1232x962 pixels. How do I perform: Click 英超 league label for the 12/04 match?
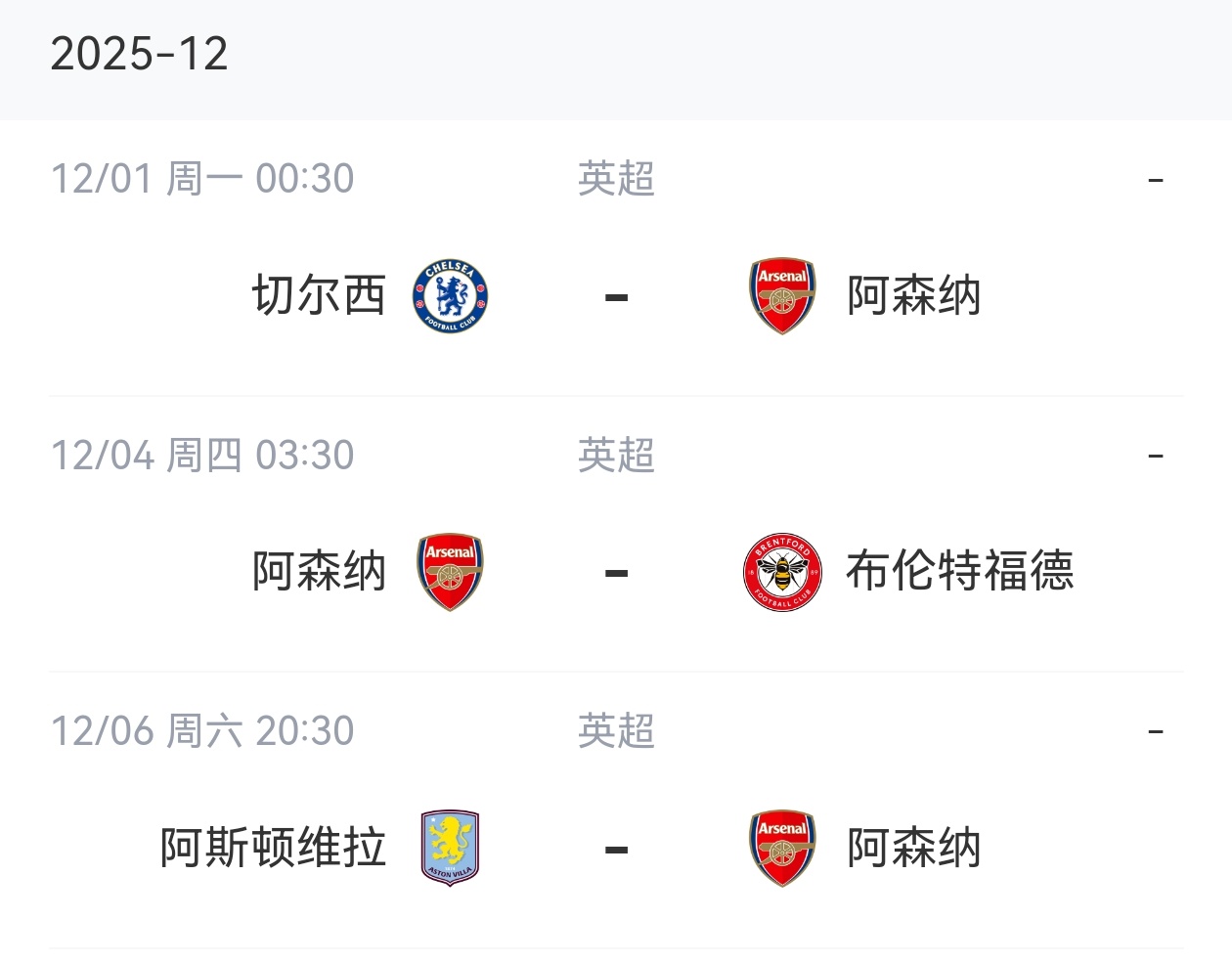[x=616, y=456]
